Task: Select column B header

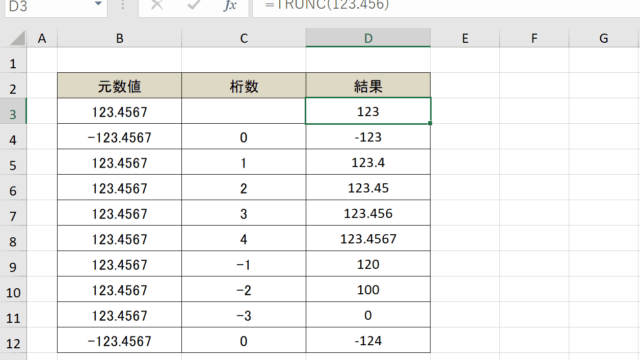Action: (x=120, y=38)
